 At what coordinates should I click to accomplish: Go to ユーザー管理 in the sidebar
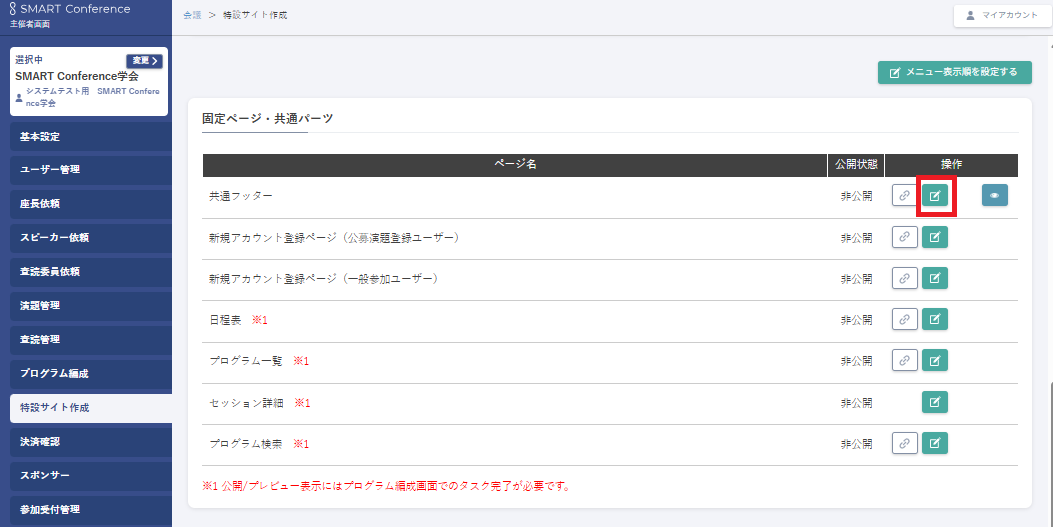pos(86,170)
